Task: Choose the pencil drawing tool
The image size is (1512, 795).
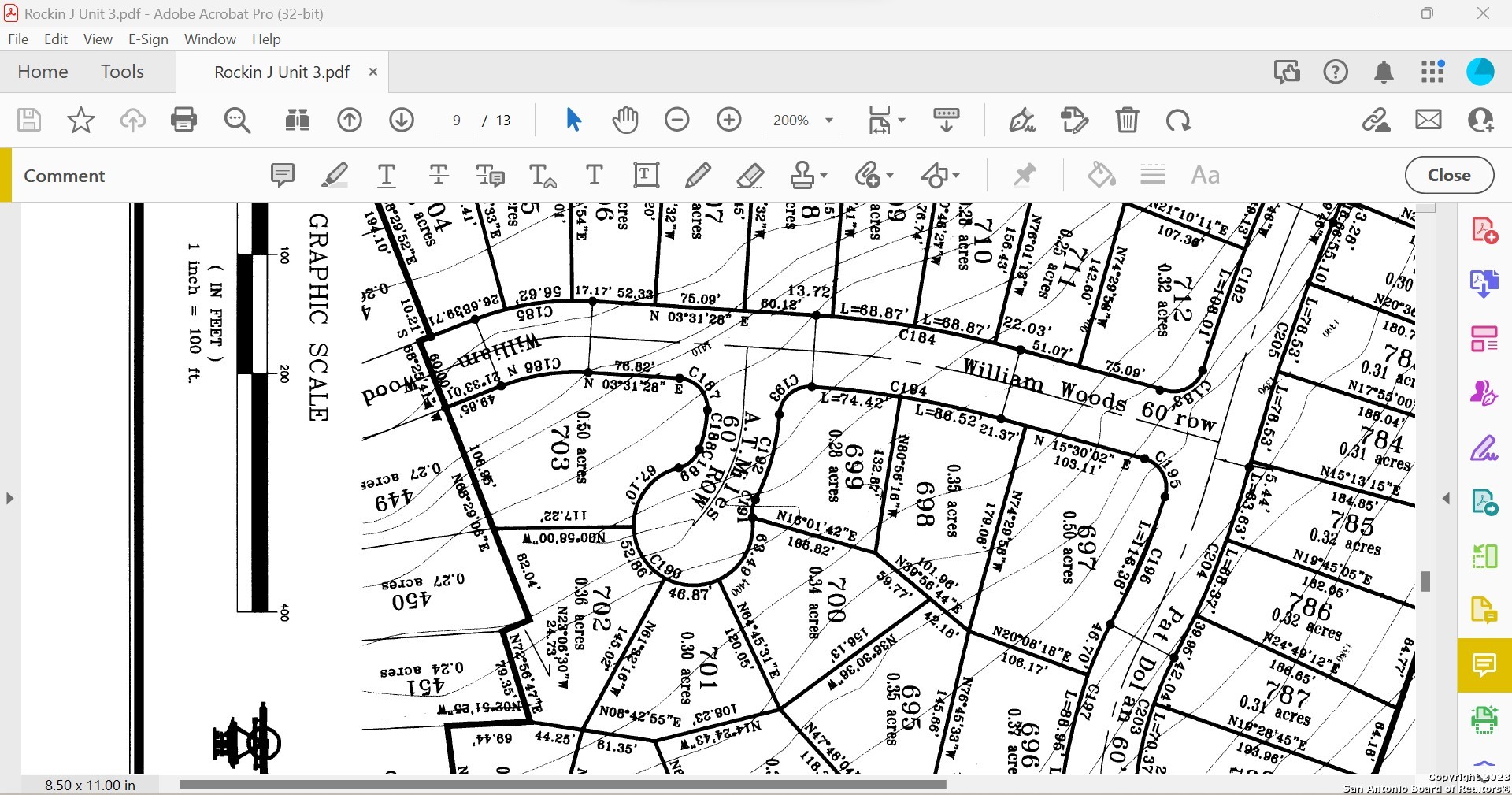Action: click(698, 175)
